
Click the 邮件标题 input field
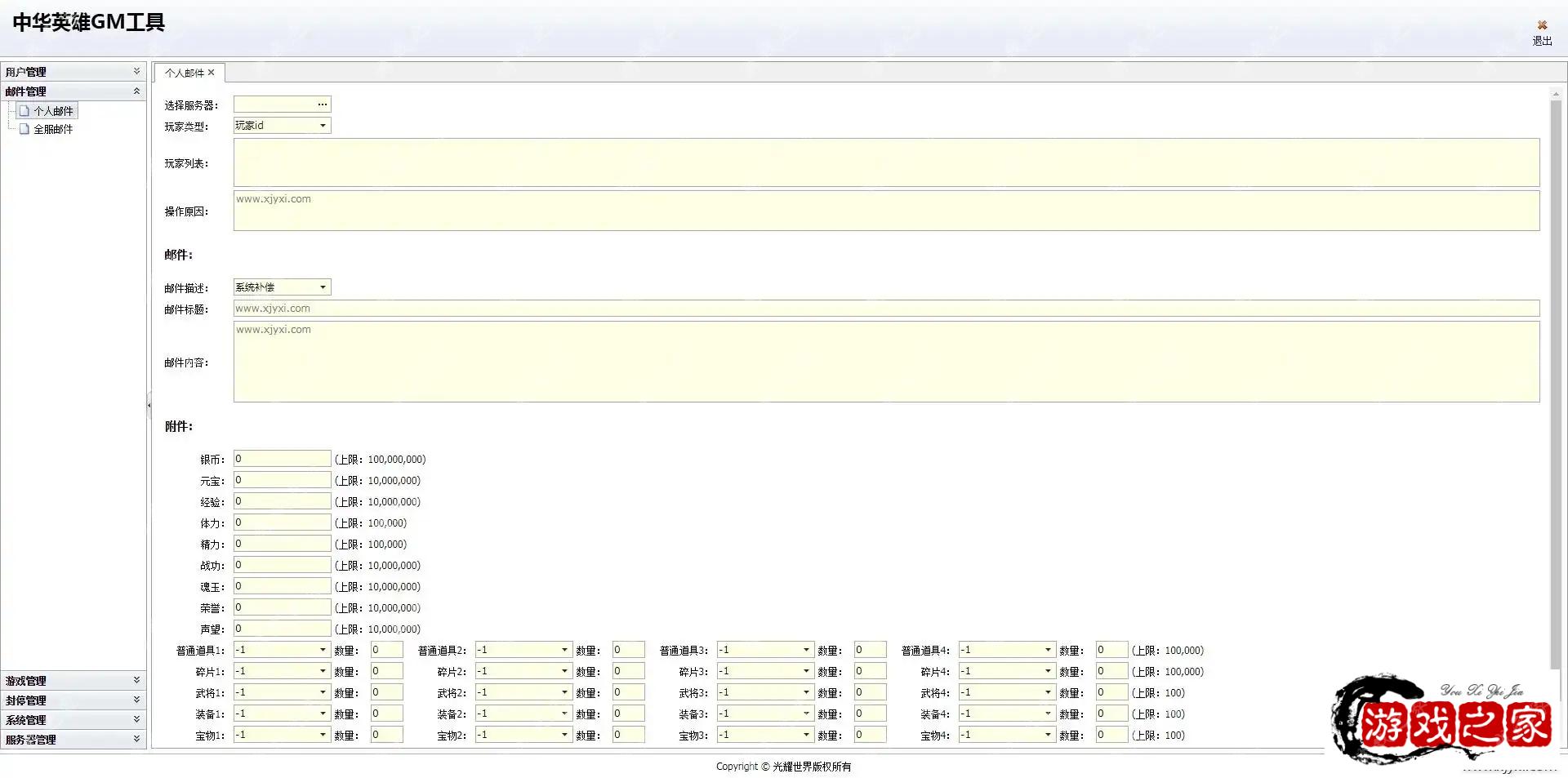886,309
